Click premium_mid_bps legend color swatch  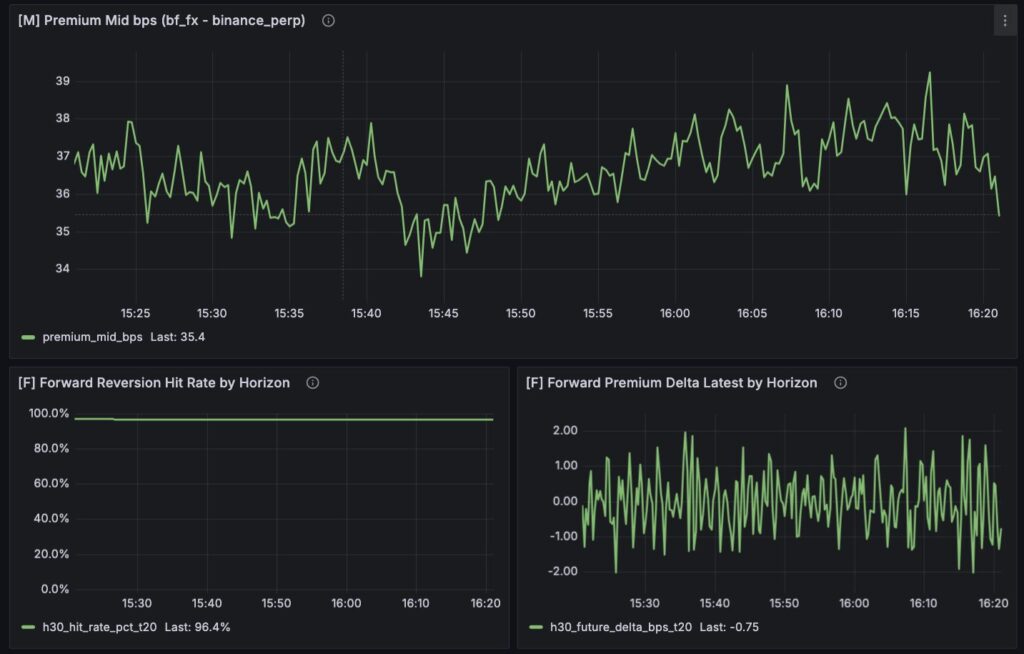pos(27,337)
